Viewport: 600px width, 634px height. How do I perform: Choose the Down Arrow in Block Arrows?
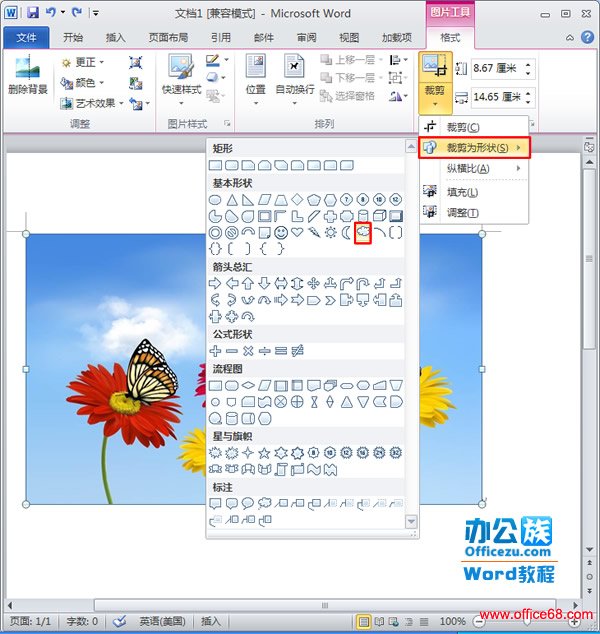pos(264,283)
